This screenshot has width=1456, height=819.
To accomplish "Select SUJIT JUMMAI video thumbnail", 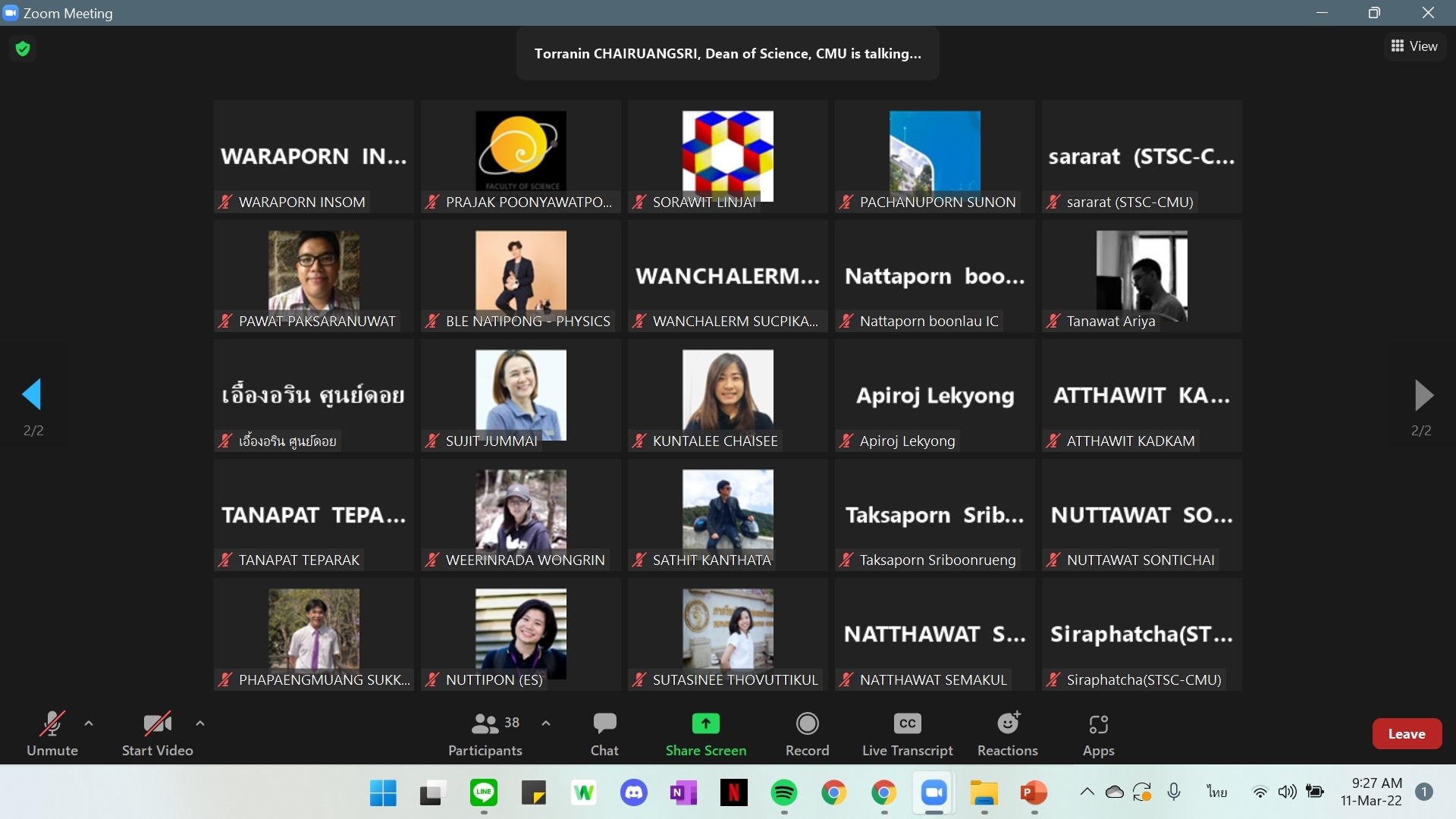I will click(x=521, y=394).
